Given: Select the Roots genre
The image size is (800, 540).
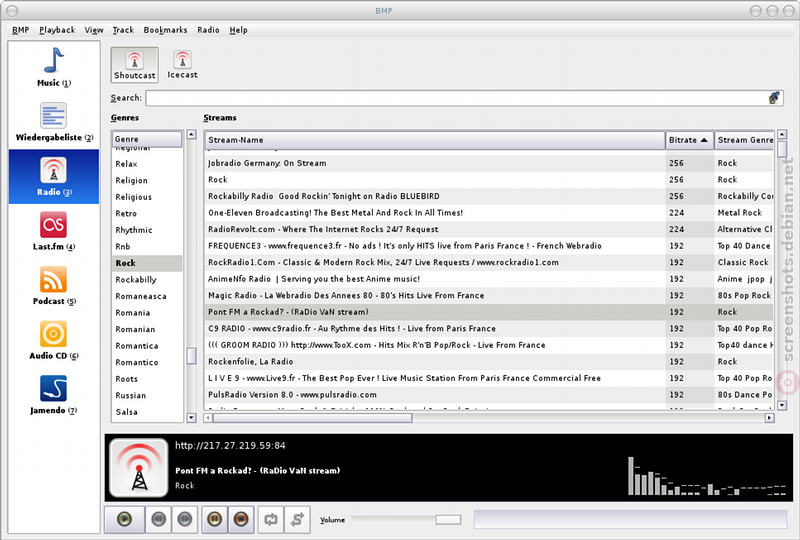Looking at the screenshot, I should coord(147,379).
